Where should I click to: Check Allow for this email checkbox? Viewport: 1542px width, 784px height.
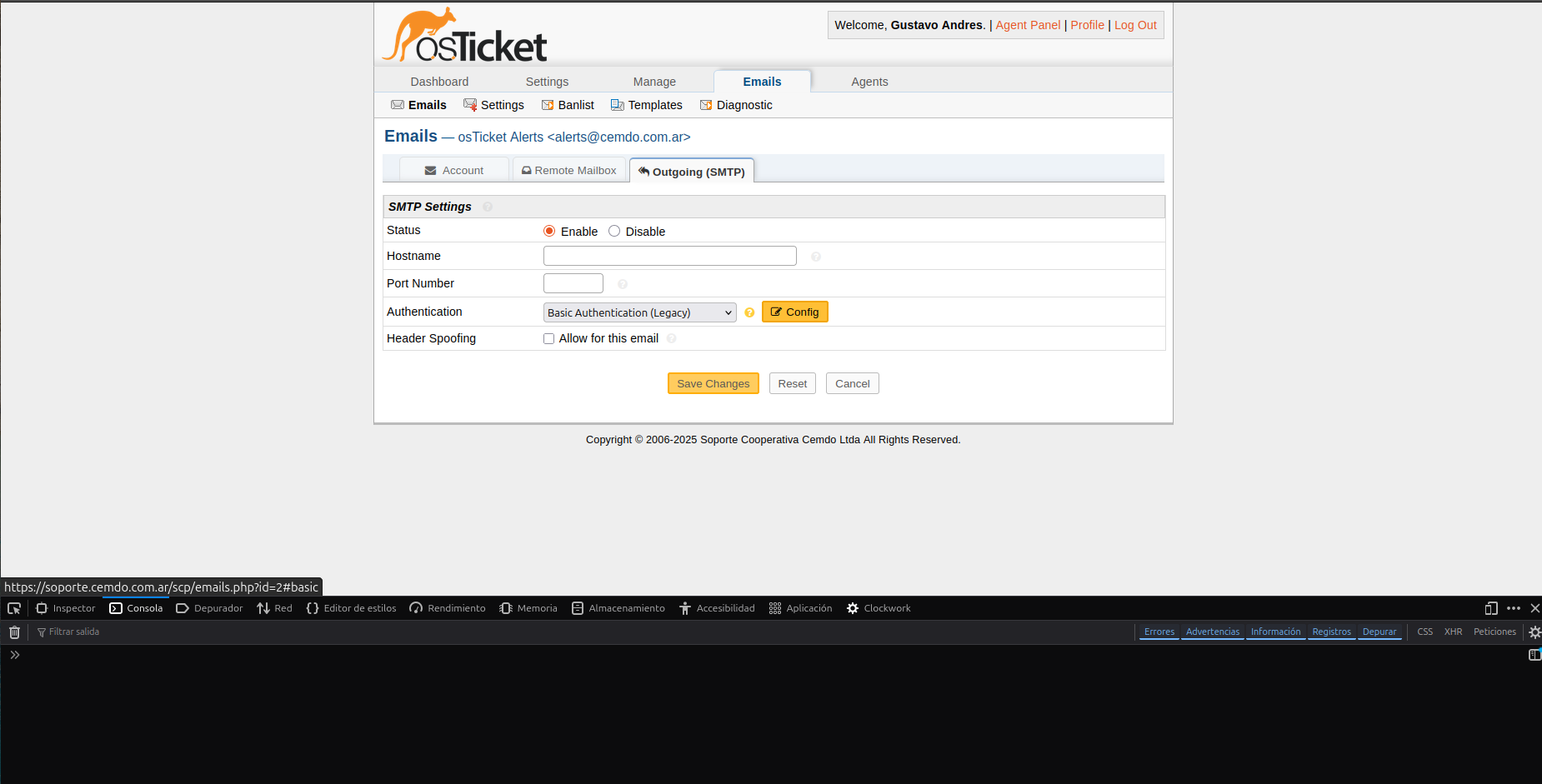tap(548, 338)
